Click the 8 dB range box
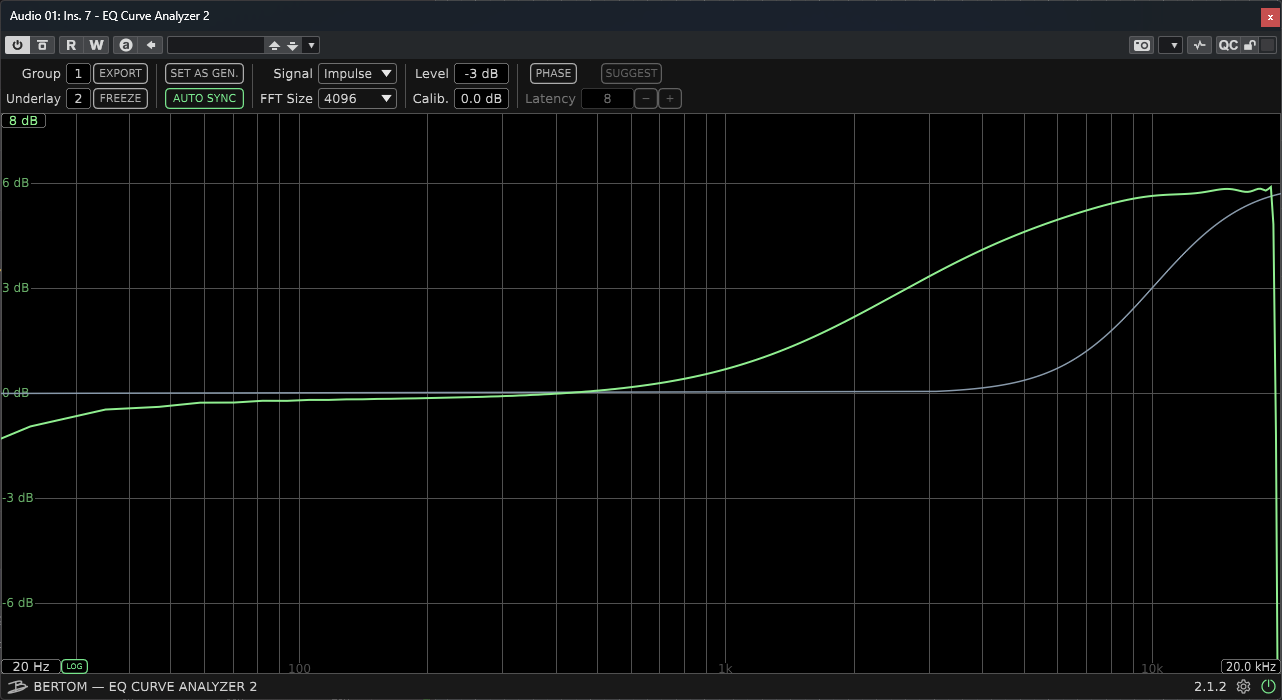 tap(23, 120)
